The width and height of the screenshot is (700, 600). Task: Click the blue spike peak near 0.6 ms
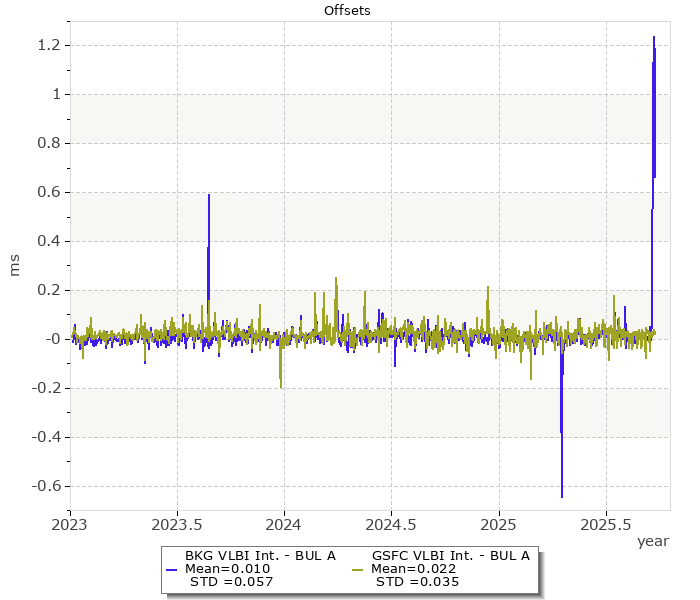[209, 195]
